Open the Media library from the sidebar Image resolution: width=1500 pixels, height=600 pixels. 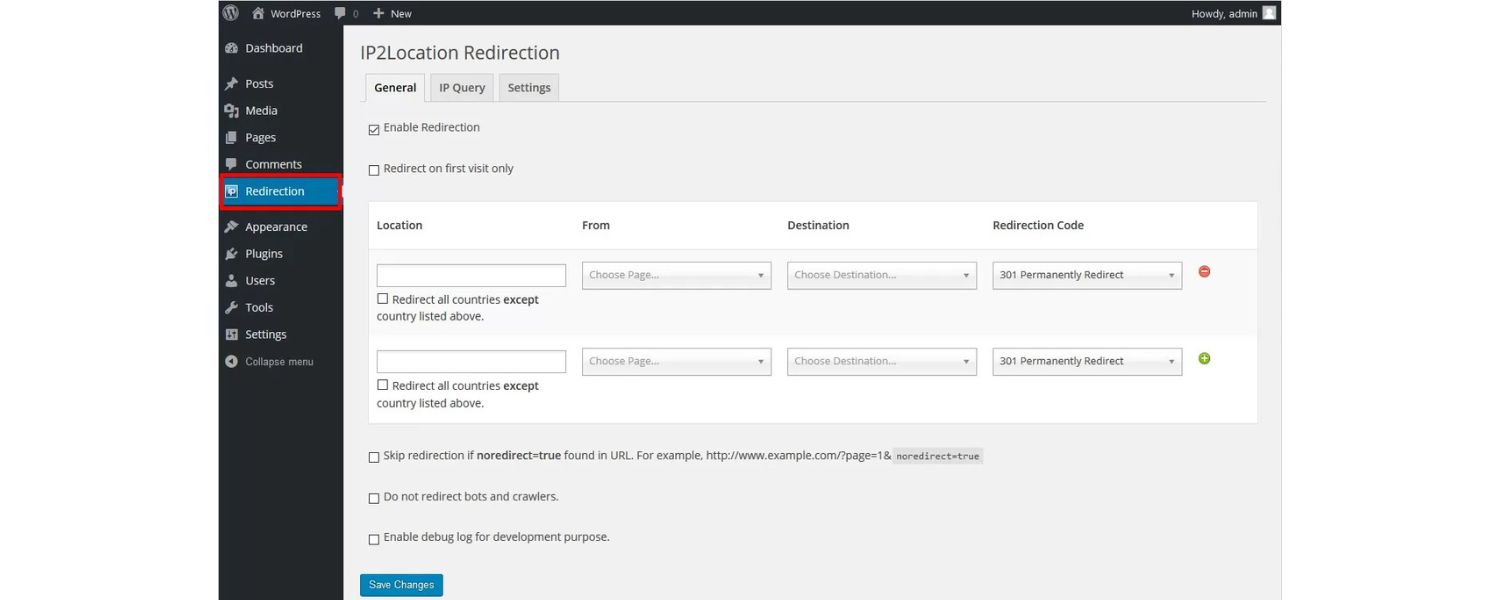(x=260, y=110)
